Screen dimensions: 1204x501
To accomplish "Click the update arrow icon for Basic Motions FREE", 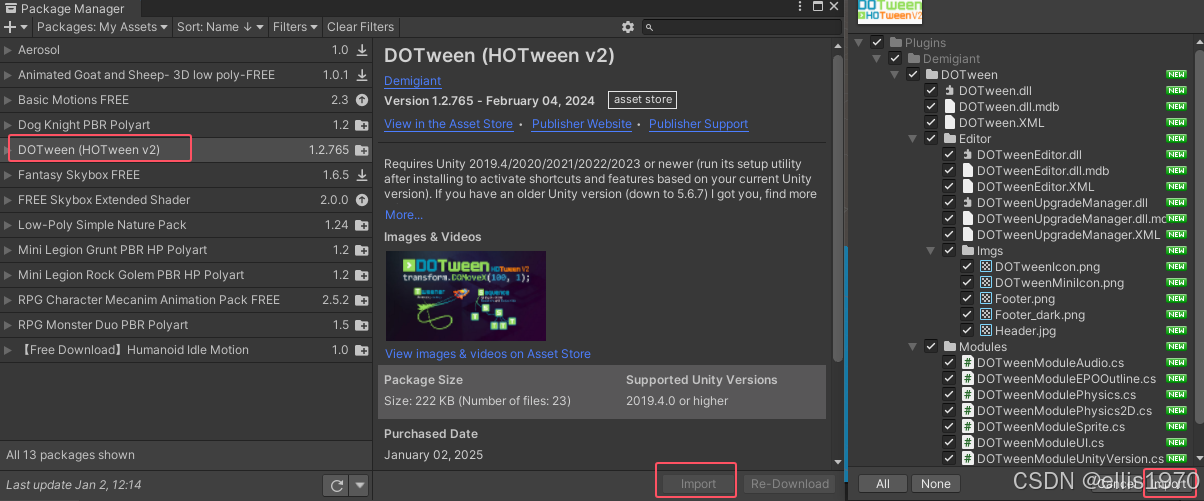I will [x=362, y=100].
